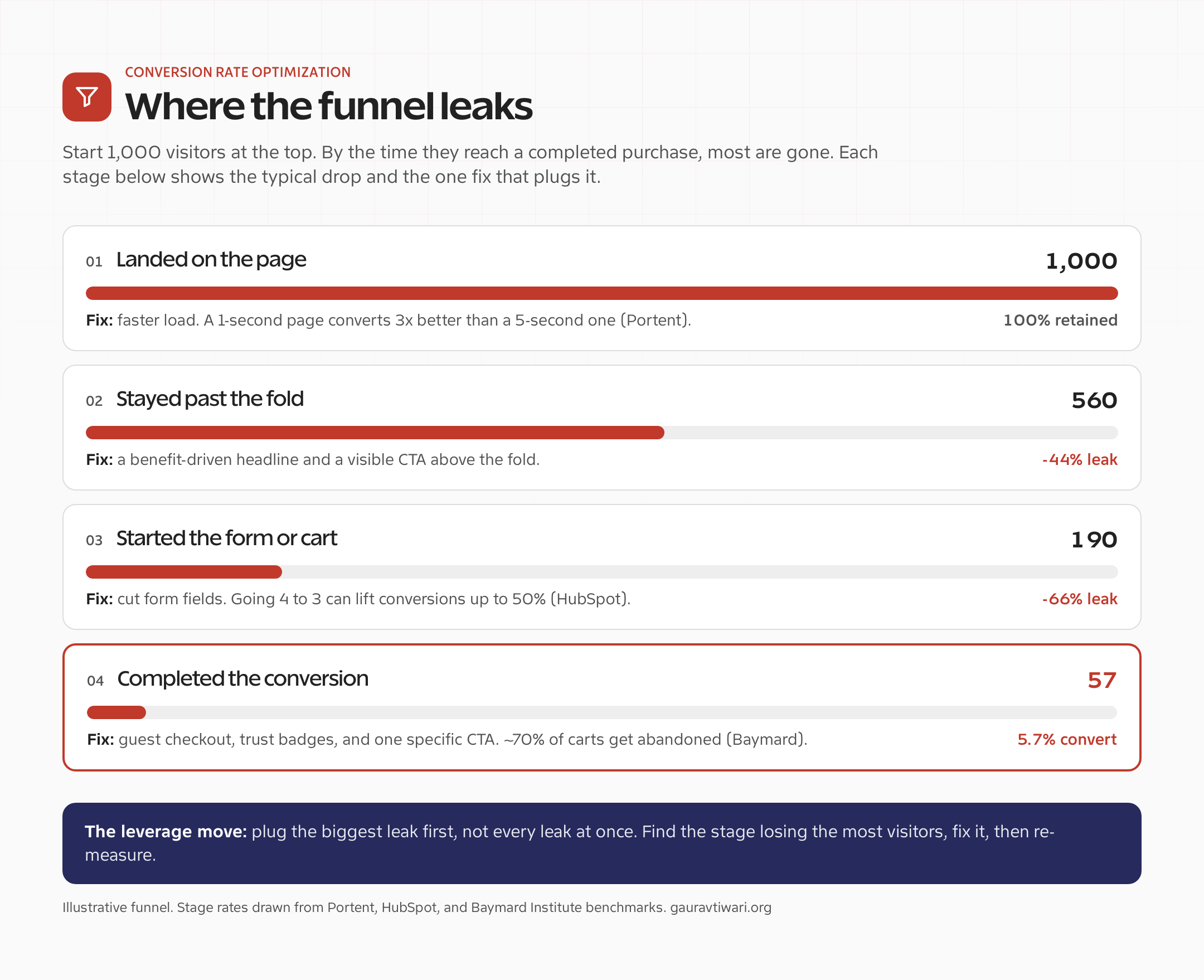Click the 'Landed on the page' stage title
Screen dimensions: 1204x980
click(x=211, y=260)
